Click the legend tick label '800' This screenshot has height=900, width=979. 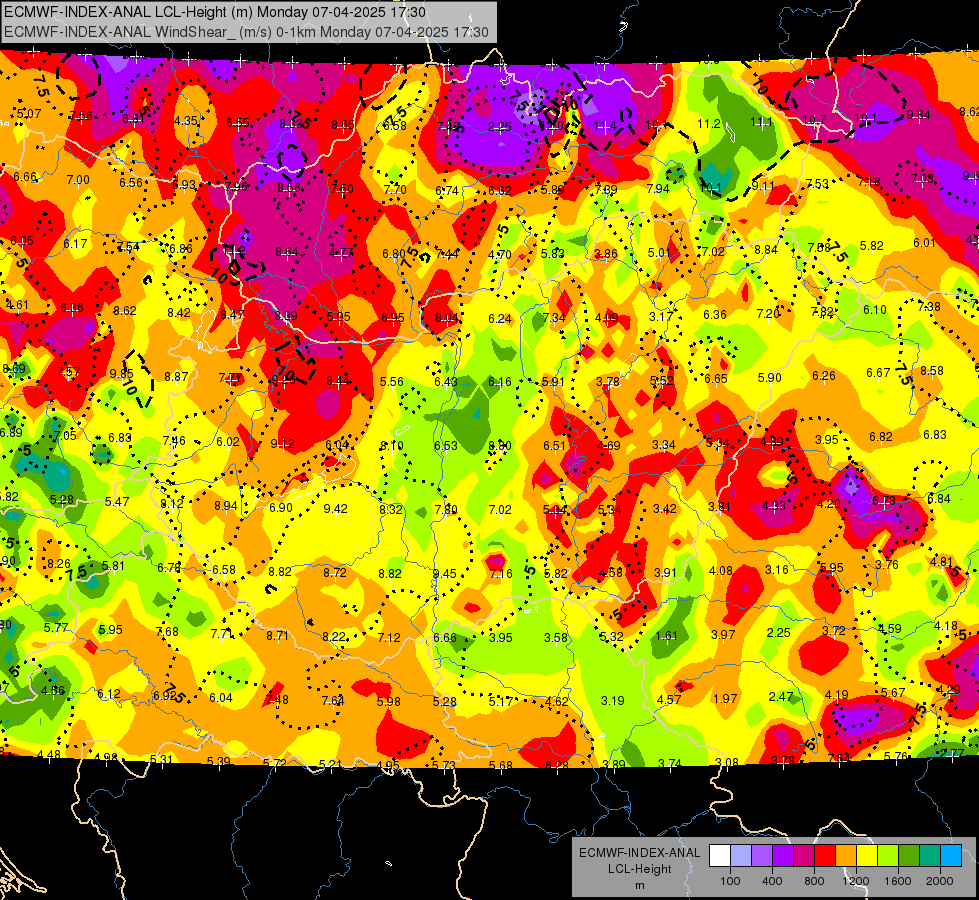point(814,881)
